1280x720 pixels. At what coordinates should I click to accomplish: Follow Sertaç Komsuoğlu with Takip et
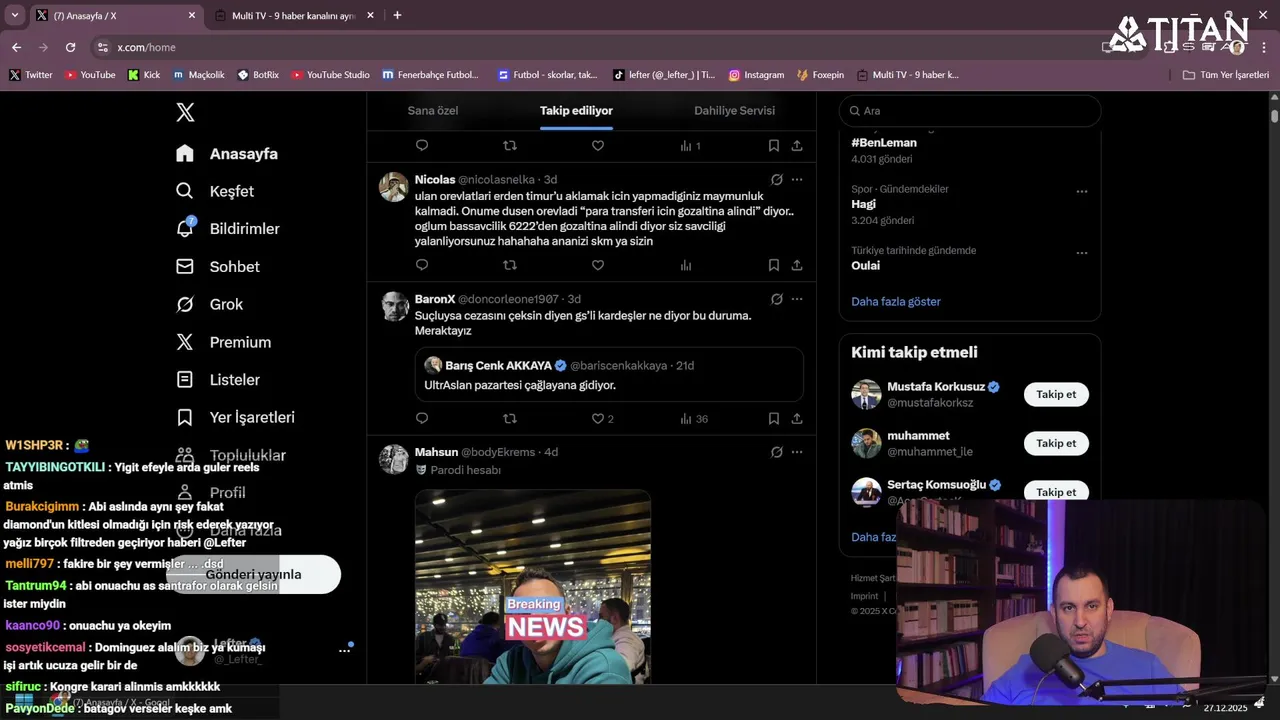point(1056,492)
